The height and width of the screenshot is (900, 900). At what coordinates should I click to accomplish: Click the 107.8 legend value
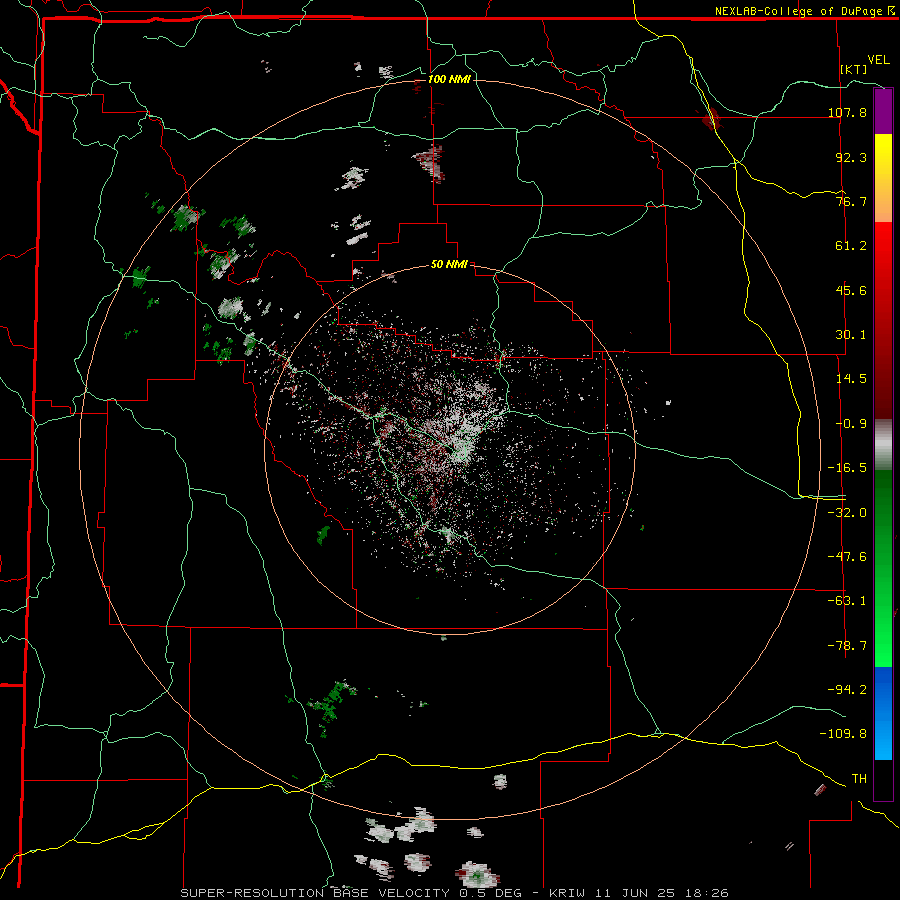847,112
